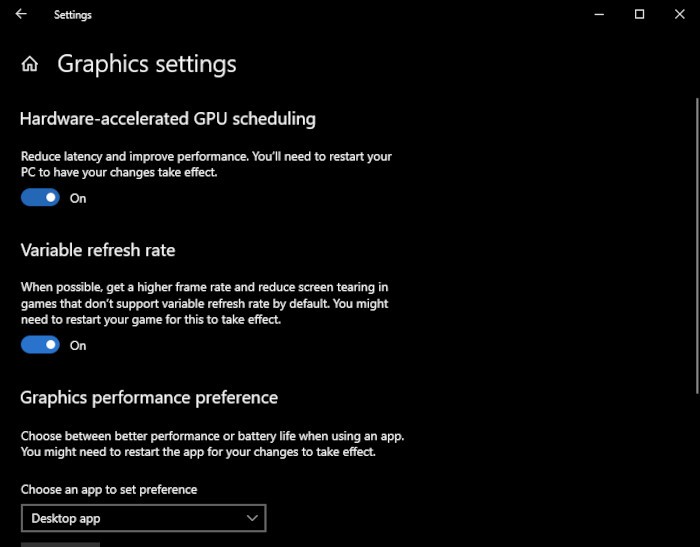Disable the Variable refresh rate toggle
Screen dimensions: 700x547
coord(41,345)
